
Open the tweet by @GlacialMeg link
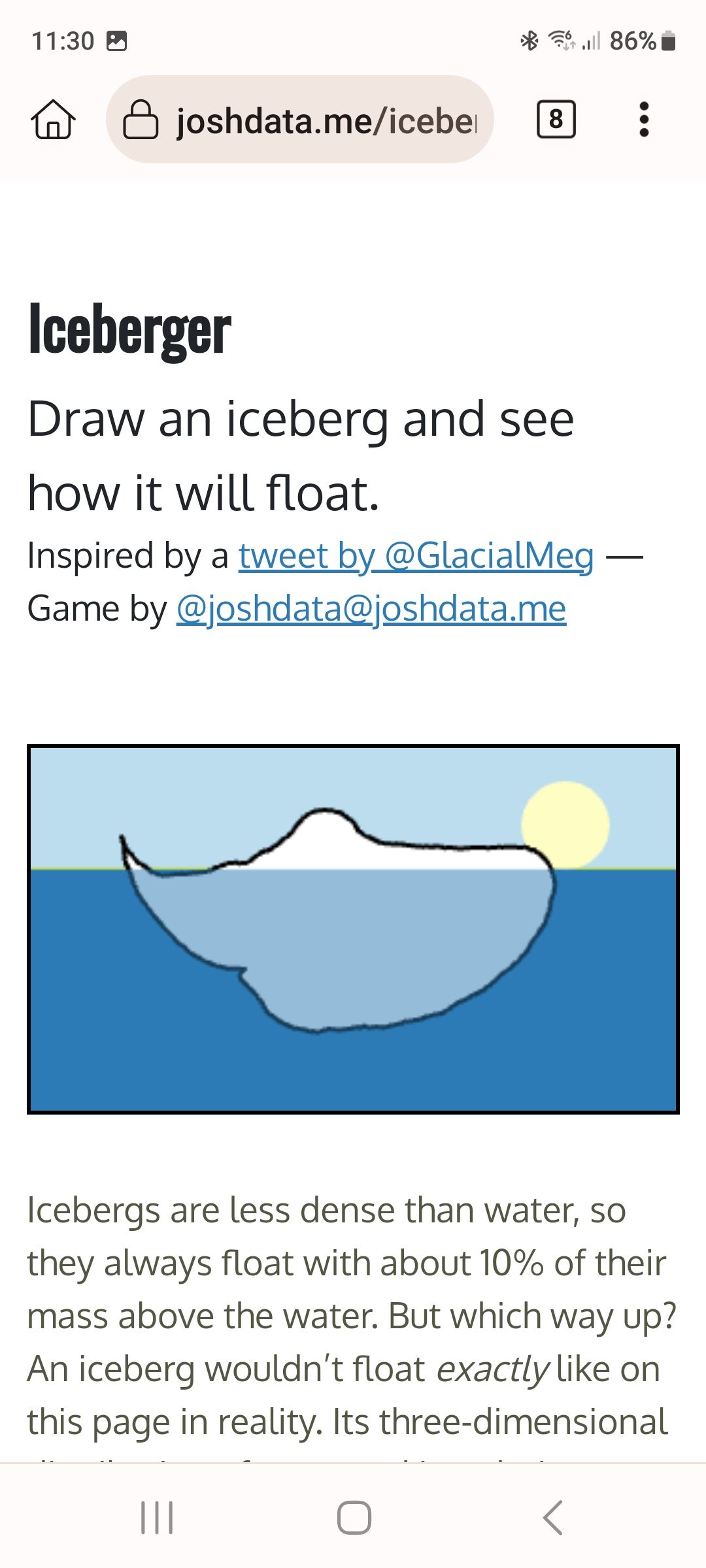tap(416, 556)
